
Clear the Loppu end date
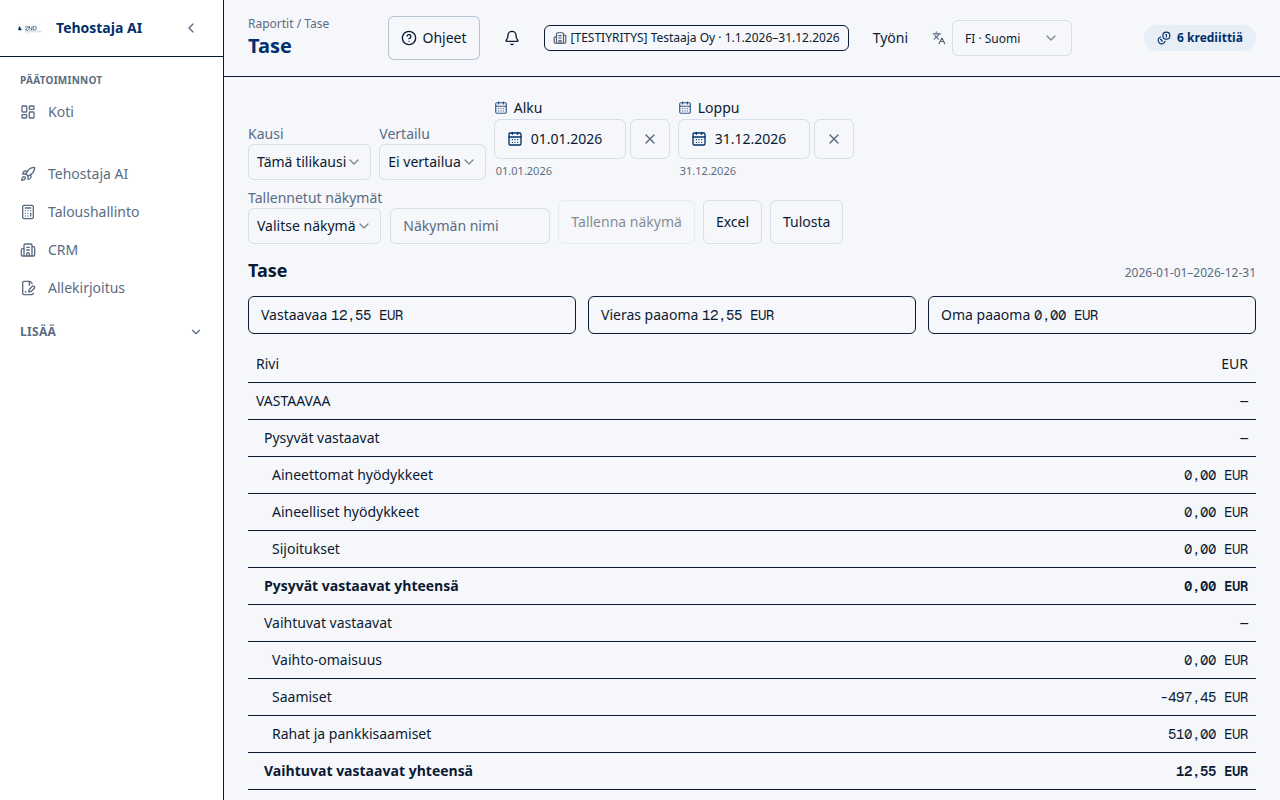coord(834,139)
